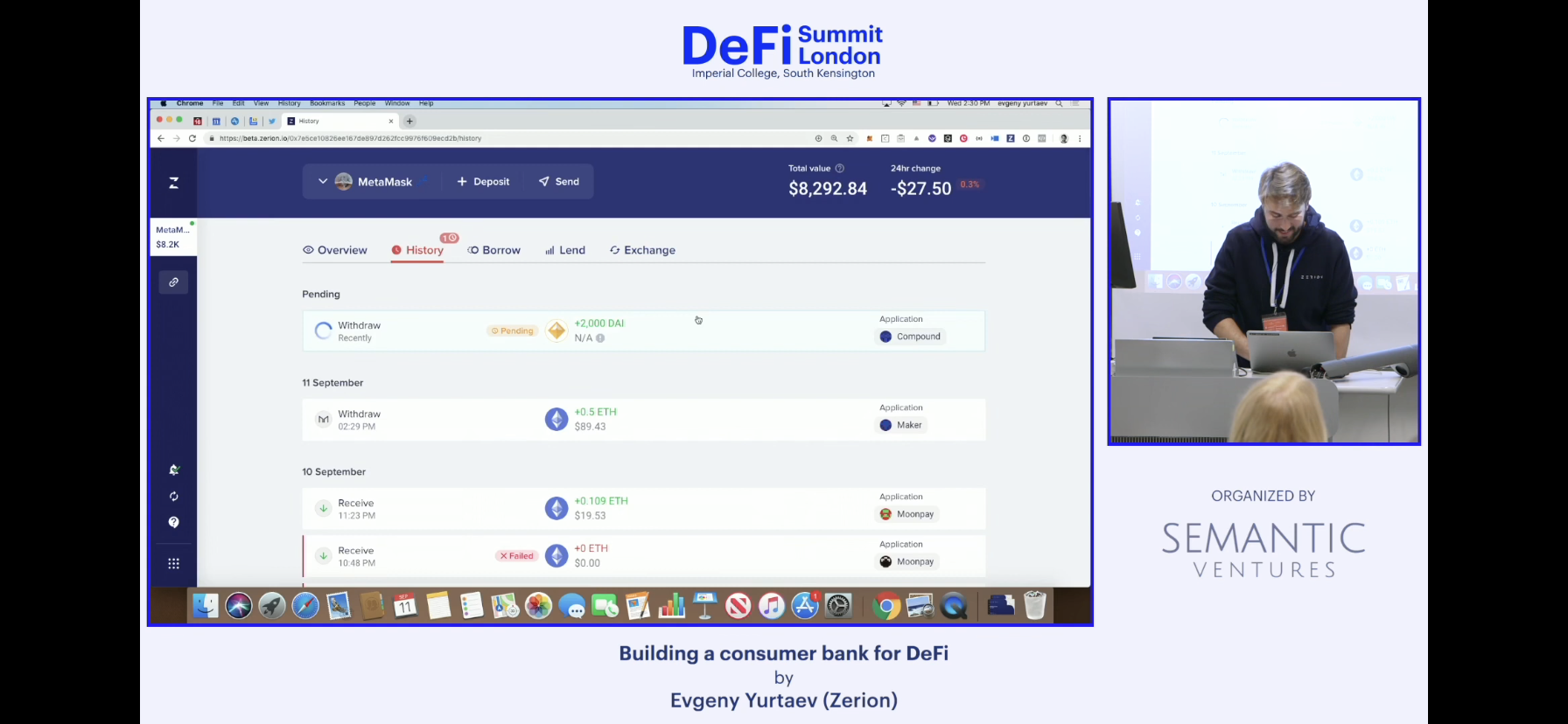1568x724 pixels.
Task: Open Keynote from the dock
Action: [x=704, y=605]
